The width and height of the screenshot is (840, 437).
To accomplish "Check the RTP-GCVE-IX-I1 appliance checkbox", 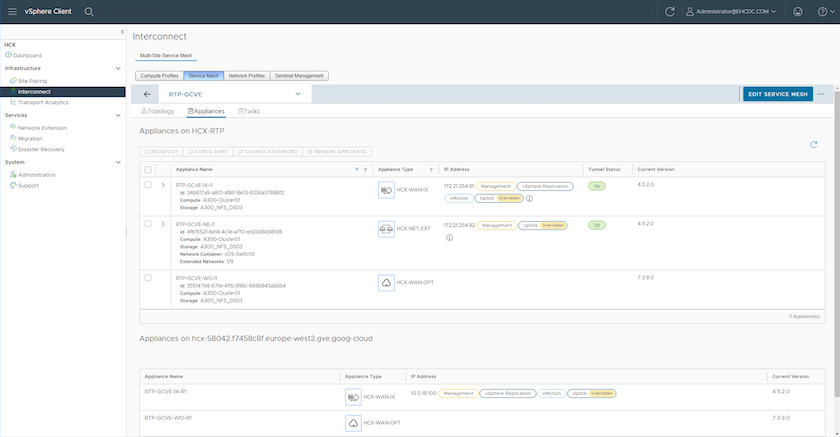I will click(149, 184).
